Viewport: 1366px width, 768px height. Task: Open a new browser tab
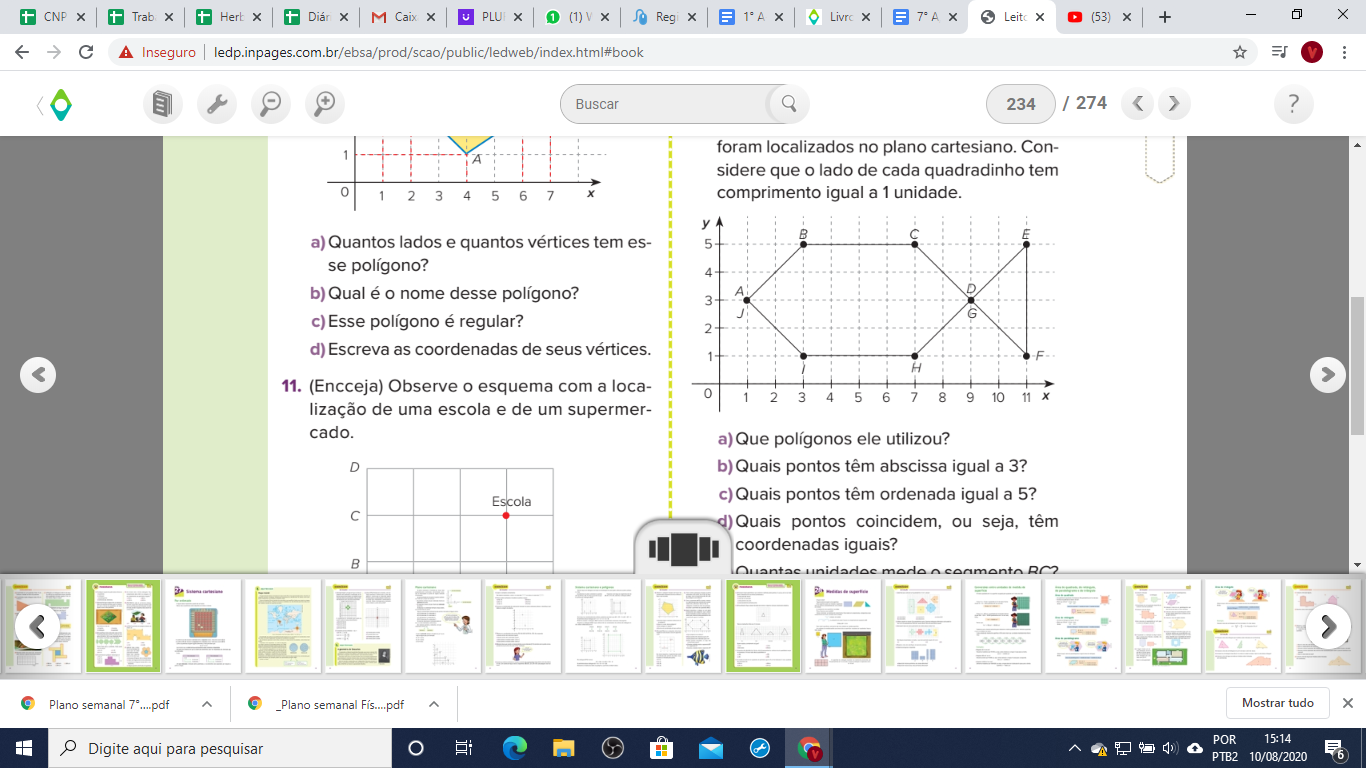(x=1164, y=17)
